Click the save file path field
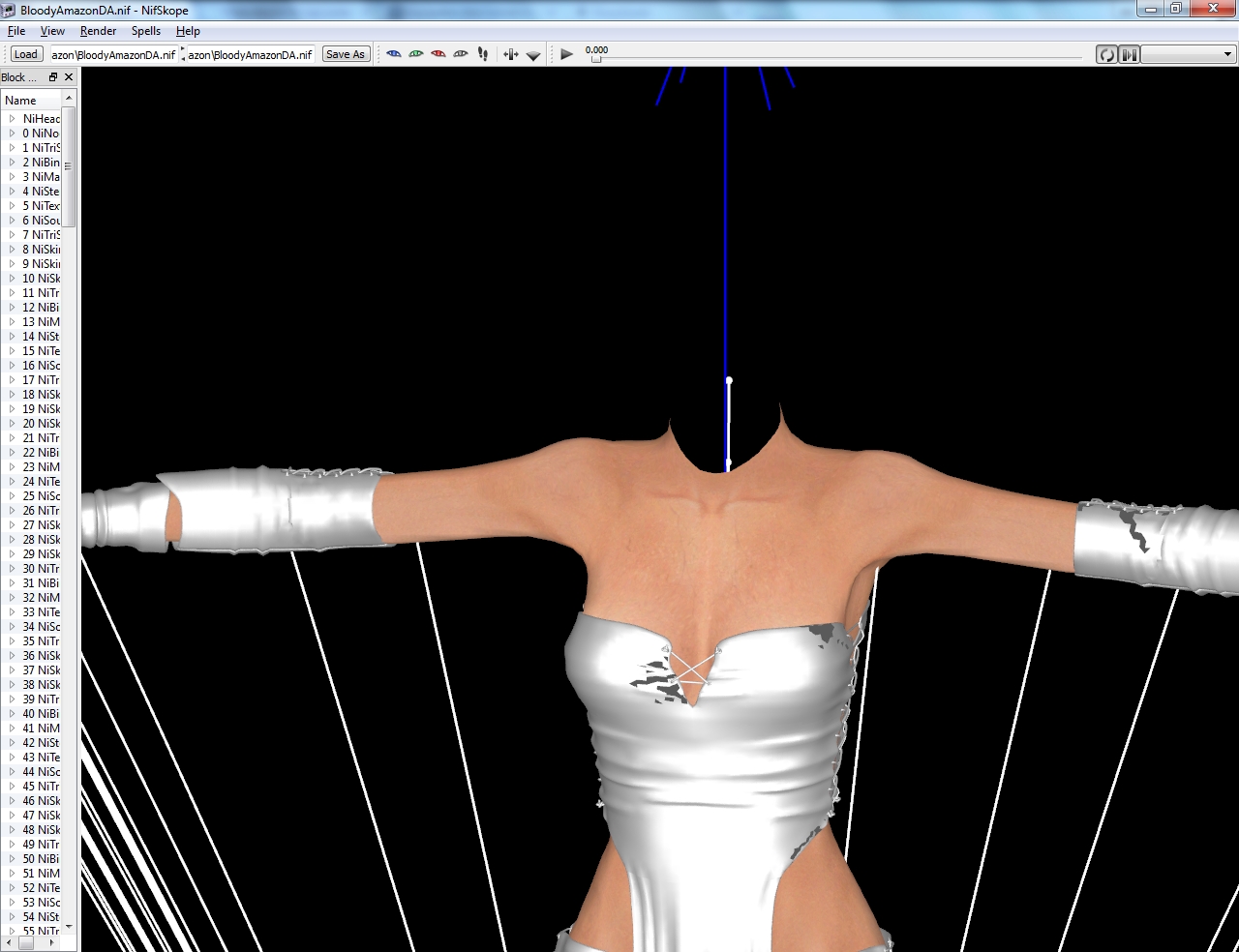The width and height of the screenshot is (1239, 952). pyautogui.click(x=251, y=54)
